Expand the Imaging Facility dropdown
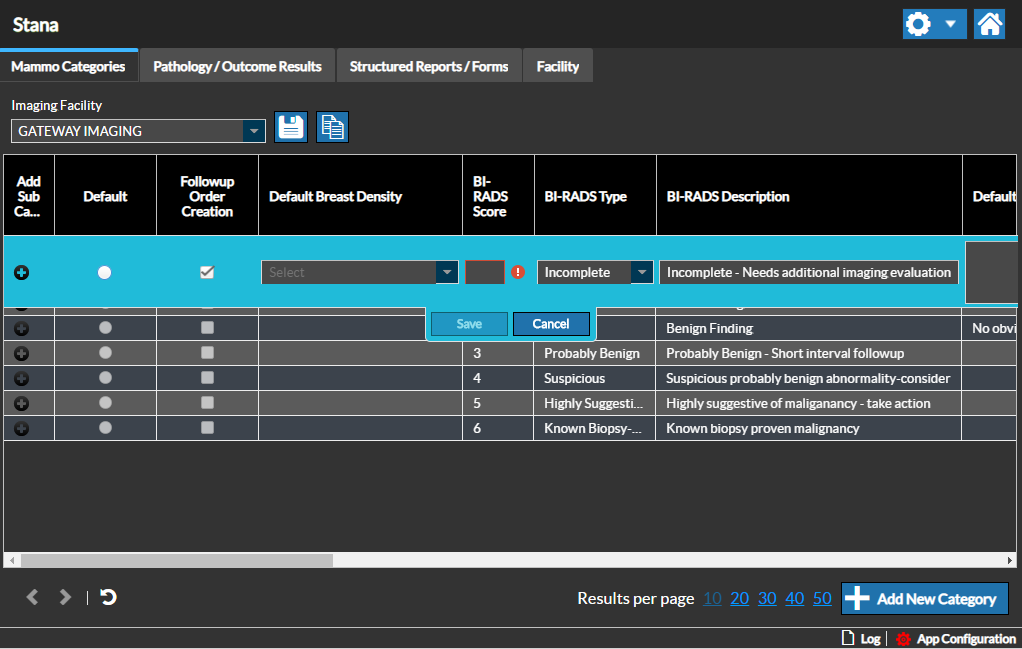Viewport: 1022px width, 649px height. [x=255, y=131]
